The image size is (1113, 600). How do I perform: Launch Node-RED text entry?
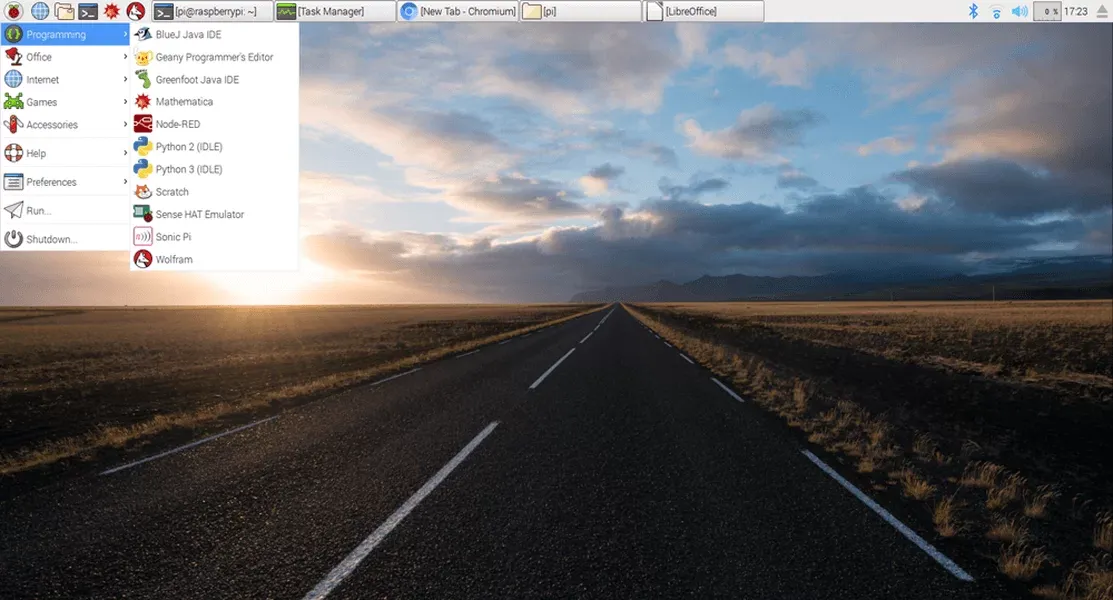177,124
